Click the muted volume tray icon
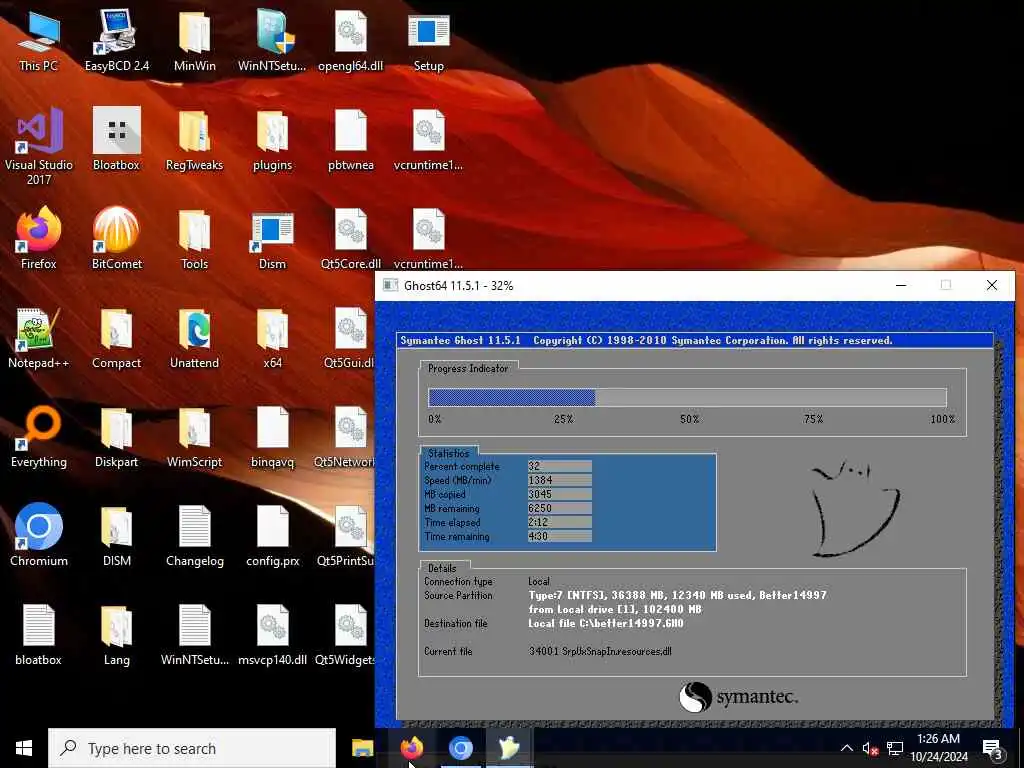Image resolution: width=1024 pixels, height=768 pixels. (871, 749)
